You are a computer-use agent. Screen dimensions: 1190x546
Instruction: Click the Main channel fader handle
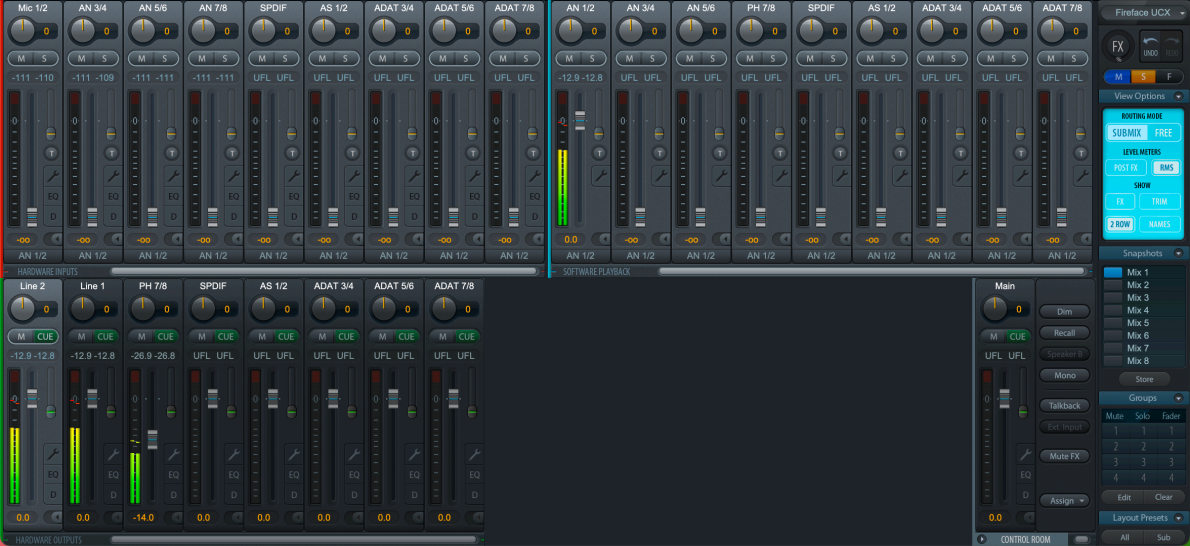pos(1005,399)
